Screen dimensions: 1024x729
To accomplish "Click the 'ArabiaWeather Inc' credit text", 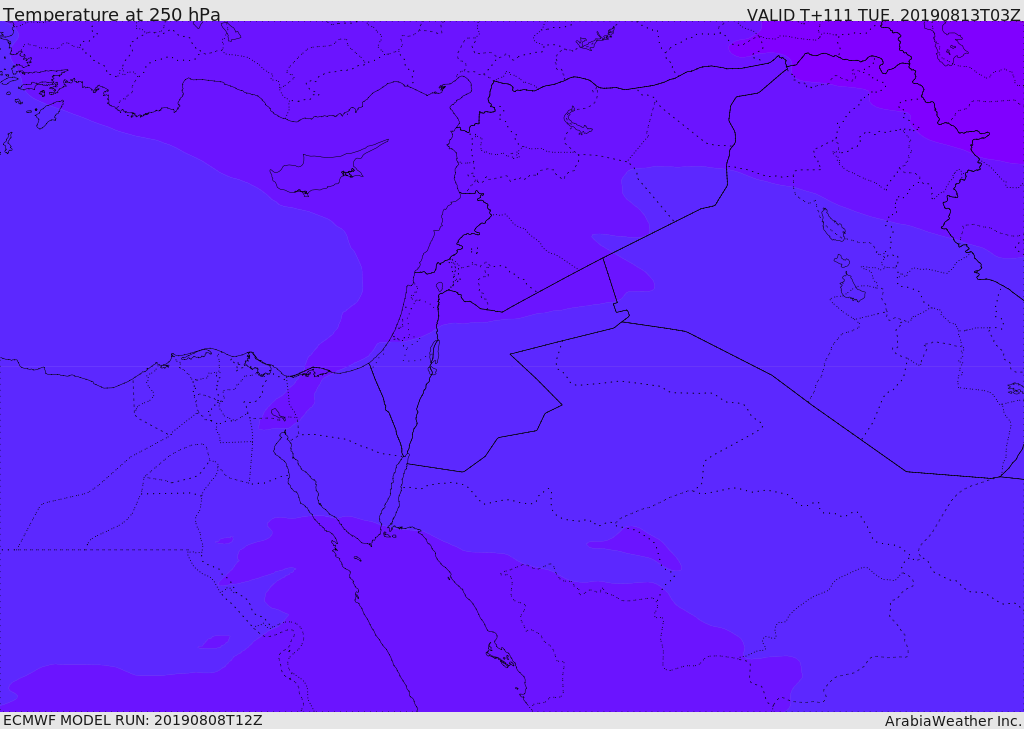I will click(x=953, y=721).
